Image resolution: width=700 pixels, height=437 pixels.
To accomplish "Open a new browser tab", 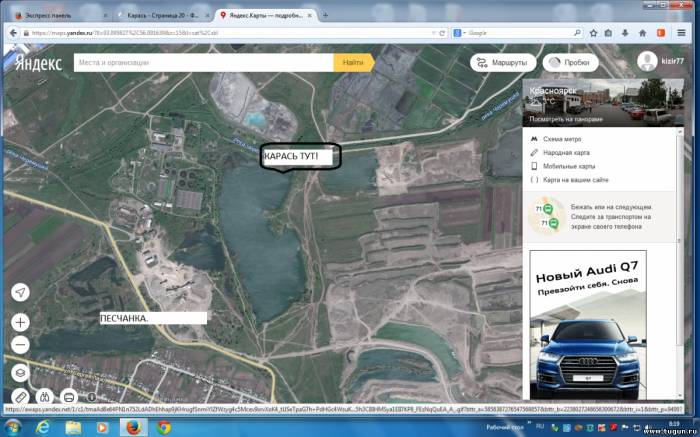I will pos(325,15).
